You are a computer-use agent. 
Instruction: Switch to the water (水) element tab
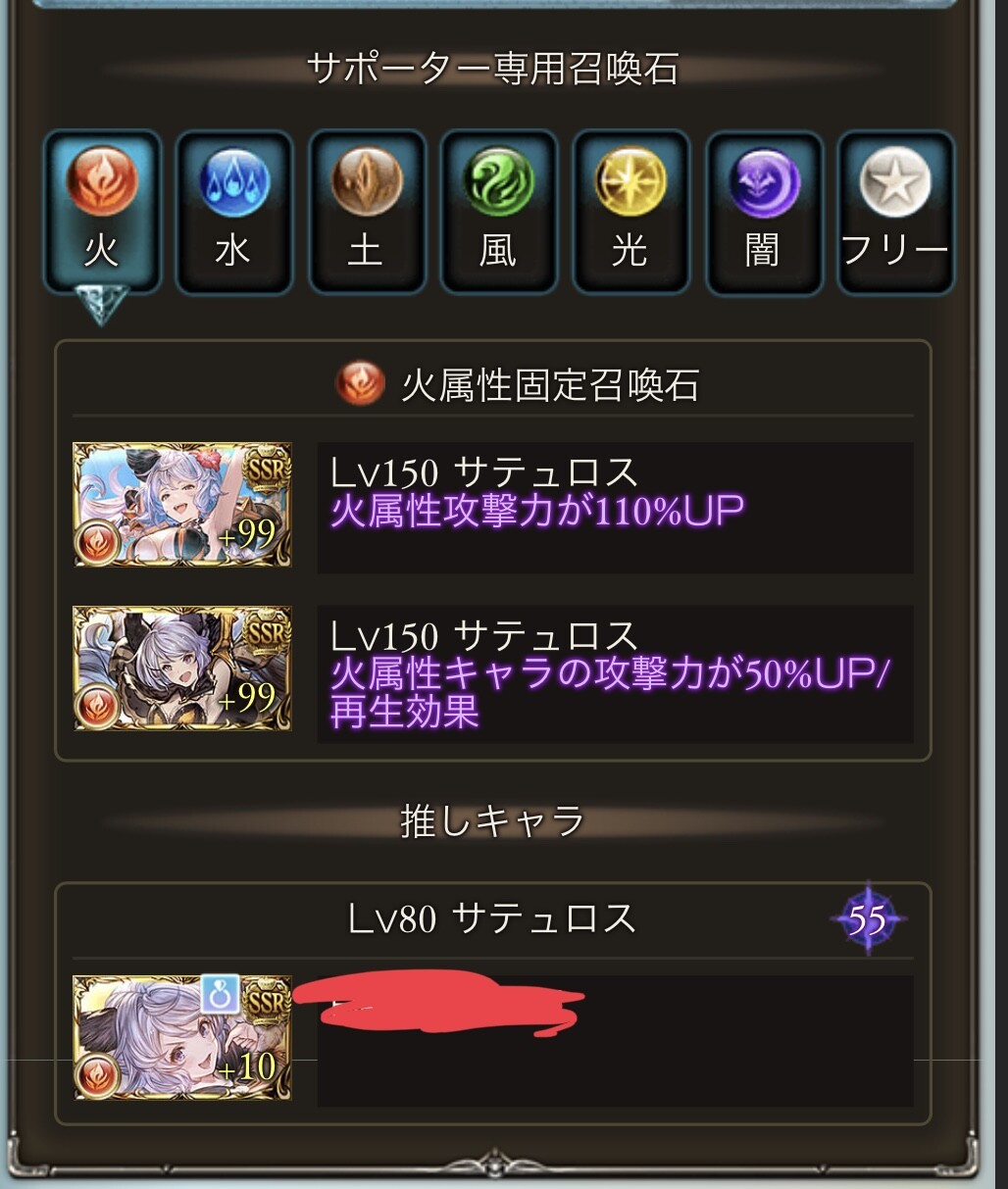coord(233,212)
